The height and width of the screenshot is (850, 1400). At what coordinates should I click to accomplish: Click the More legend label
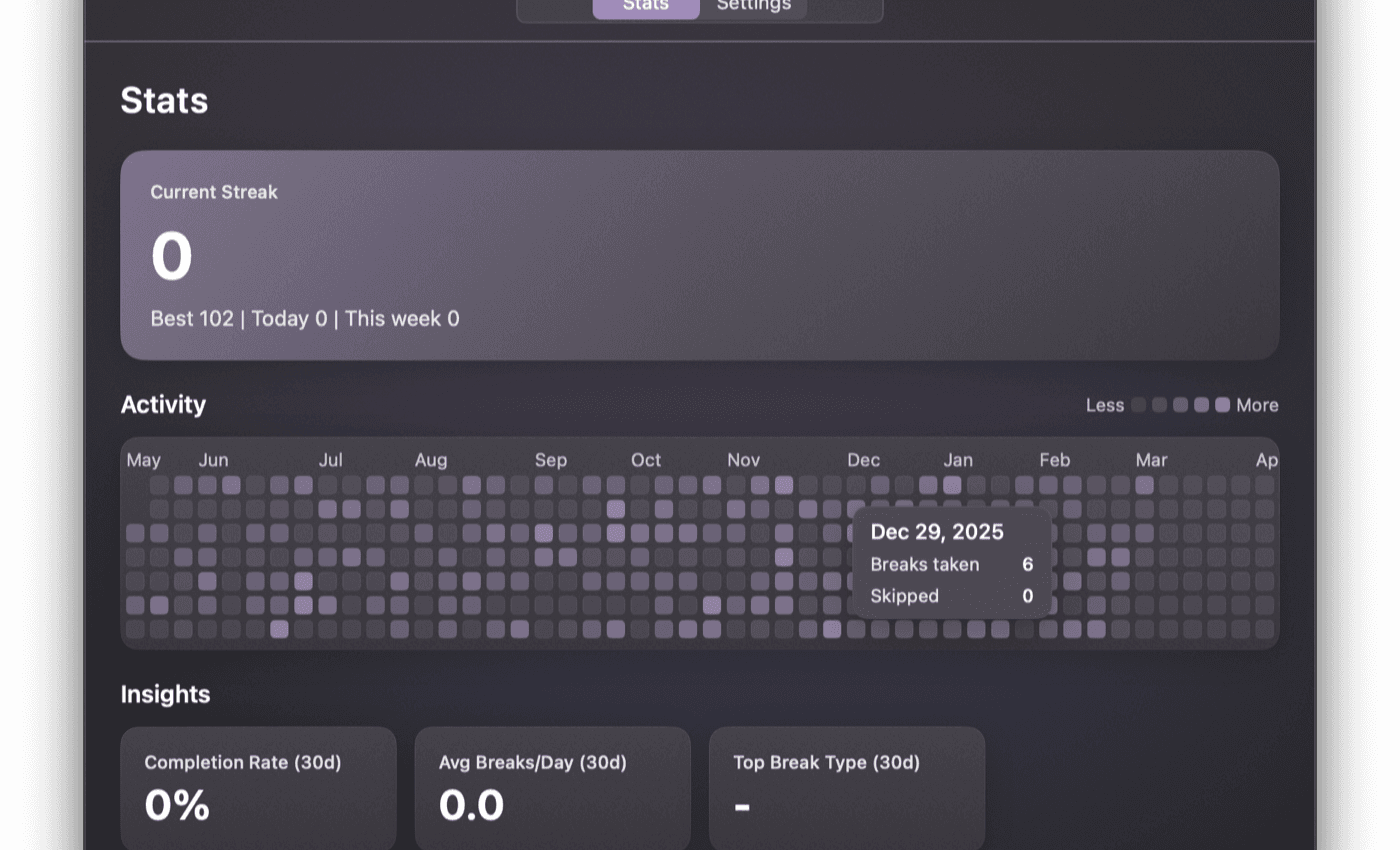click(x=1257, y=405)
